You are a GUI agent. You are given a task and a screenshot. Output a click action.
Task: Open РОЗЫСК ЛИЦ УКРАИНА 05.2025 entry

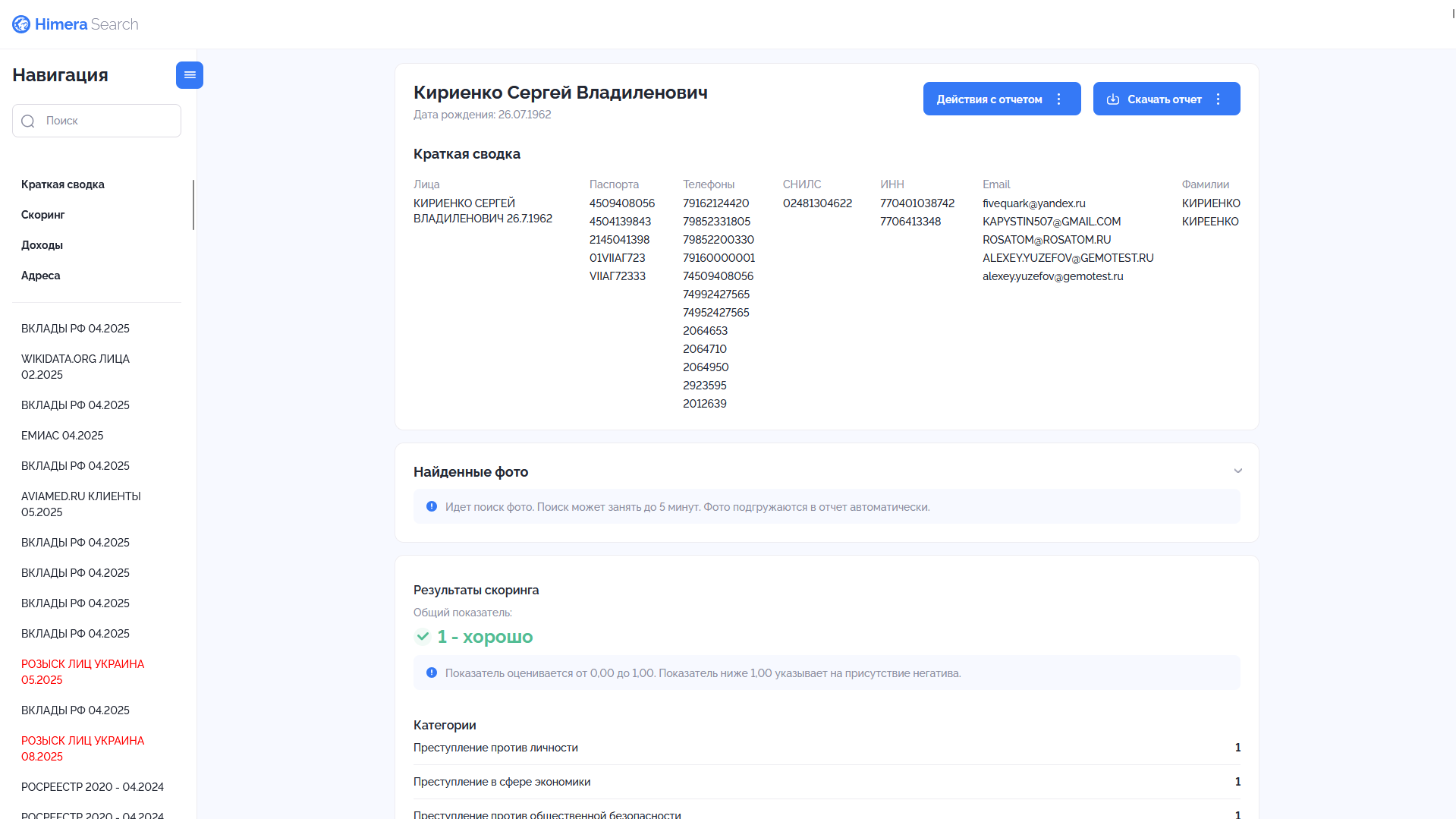[x=83, y=672]
